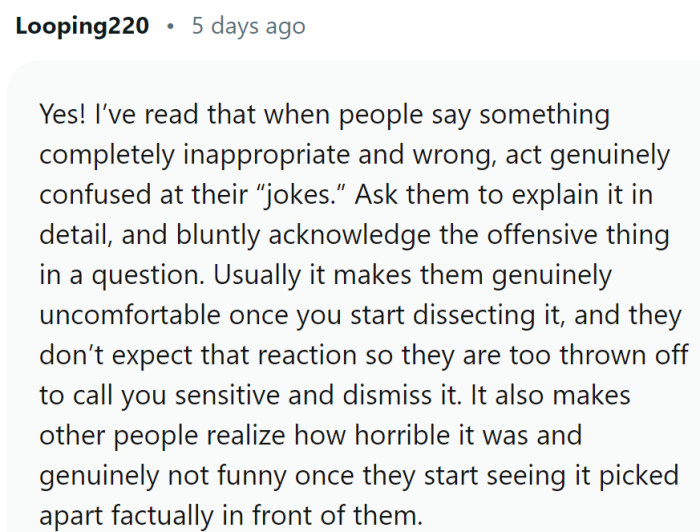Click the "5 days ago" timestamp

pyautogui.click(x=248, y=26)
